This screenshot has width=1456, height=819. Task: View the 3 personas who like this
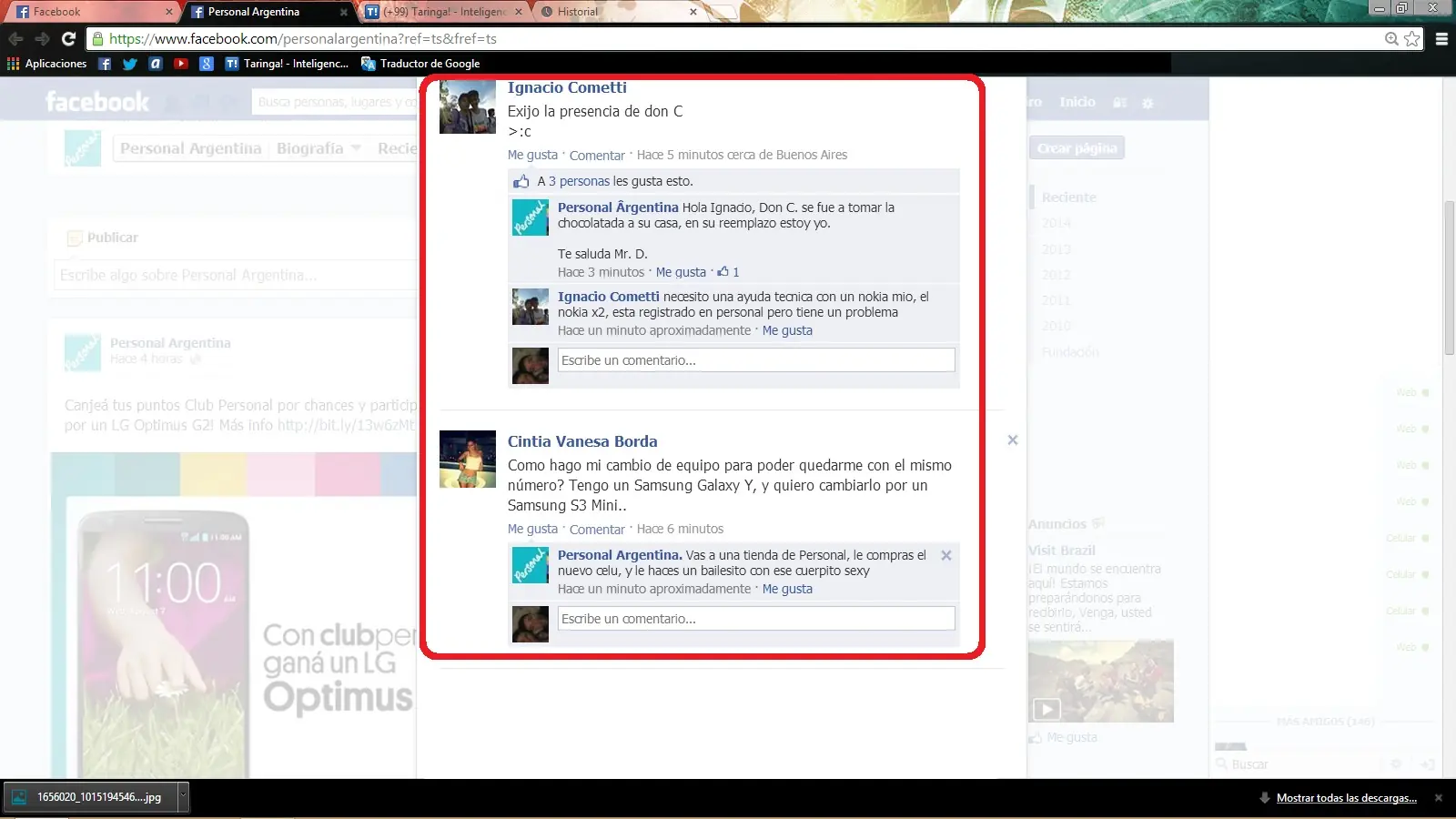click(579, 181)
